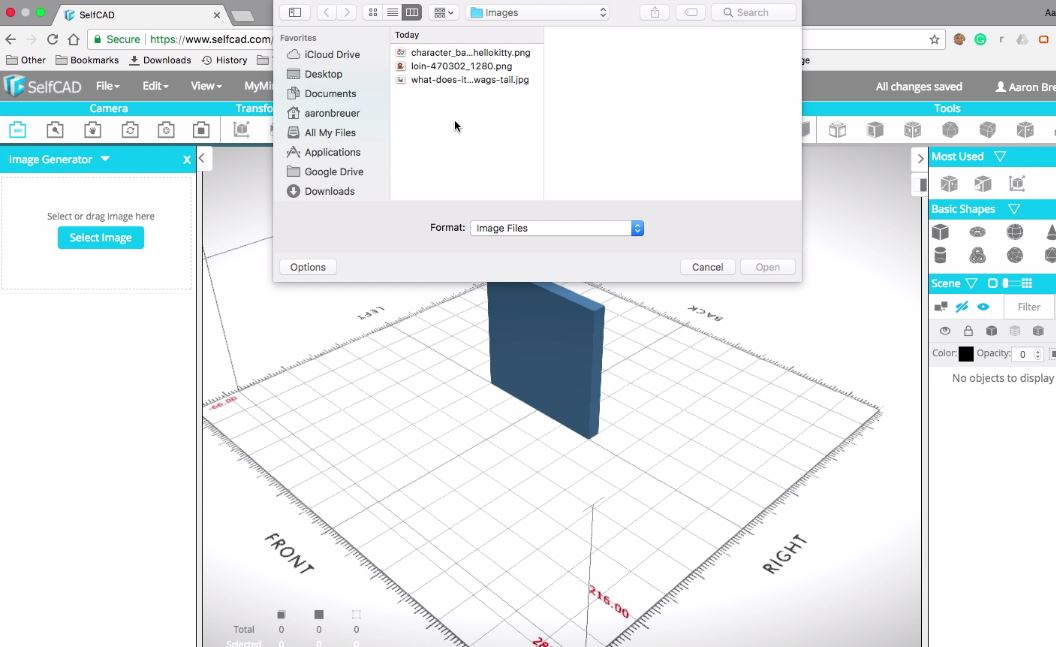Click the wireframe cube icon in Tools
Viewport: 1056px width, 647px height.
837,129
